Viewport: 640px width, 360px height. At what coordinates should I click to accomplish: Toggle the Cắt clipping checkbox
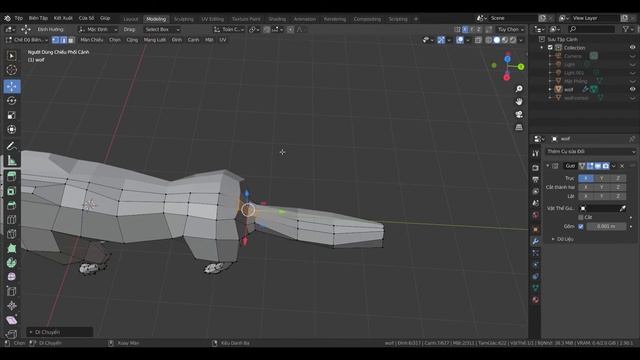coord(581,217)
